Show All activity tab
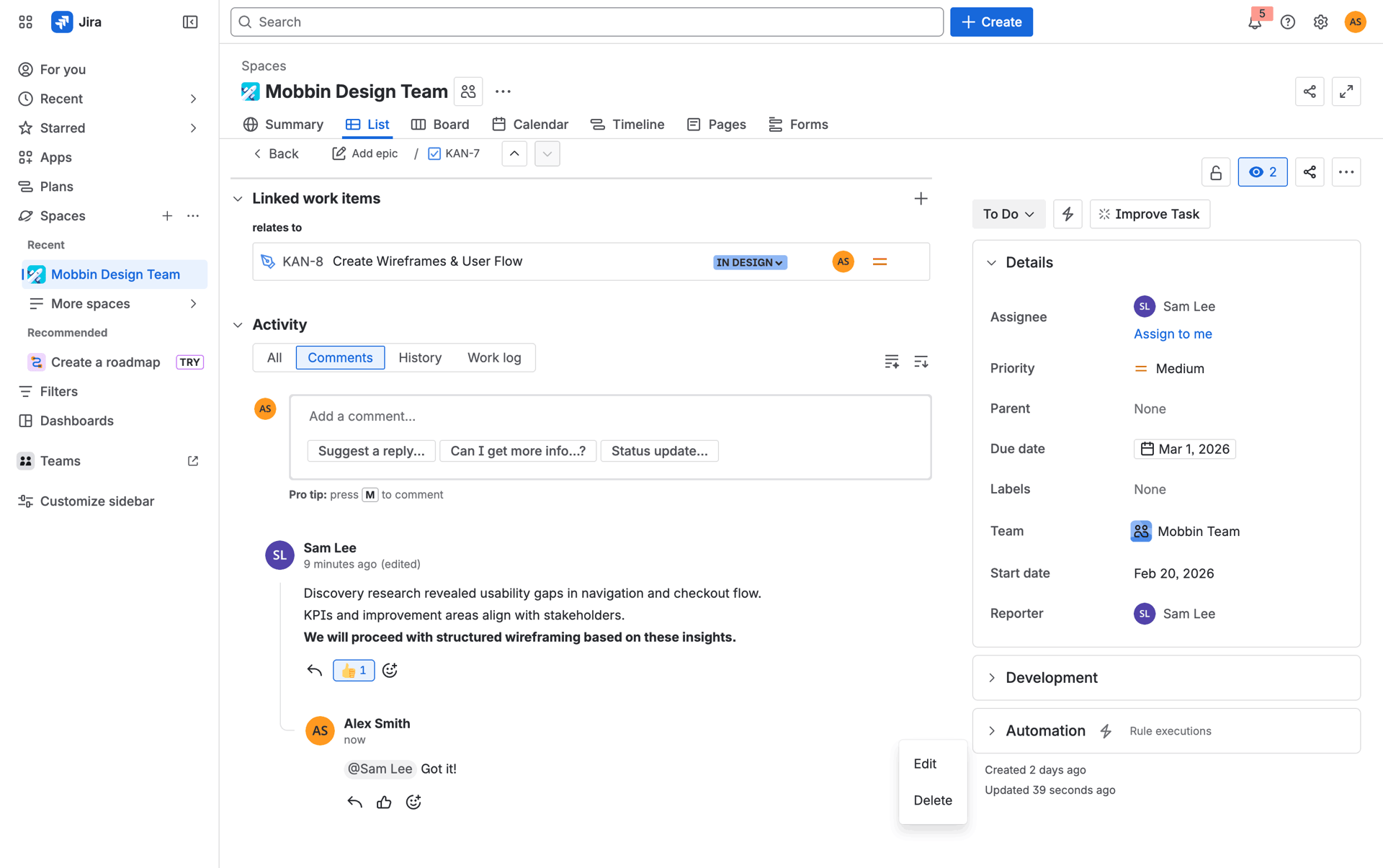 coord(274,358)
